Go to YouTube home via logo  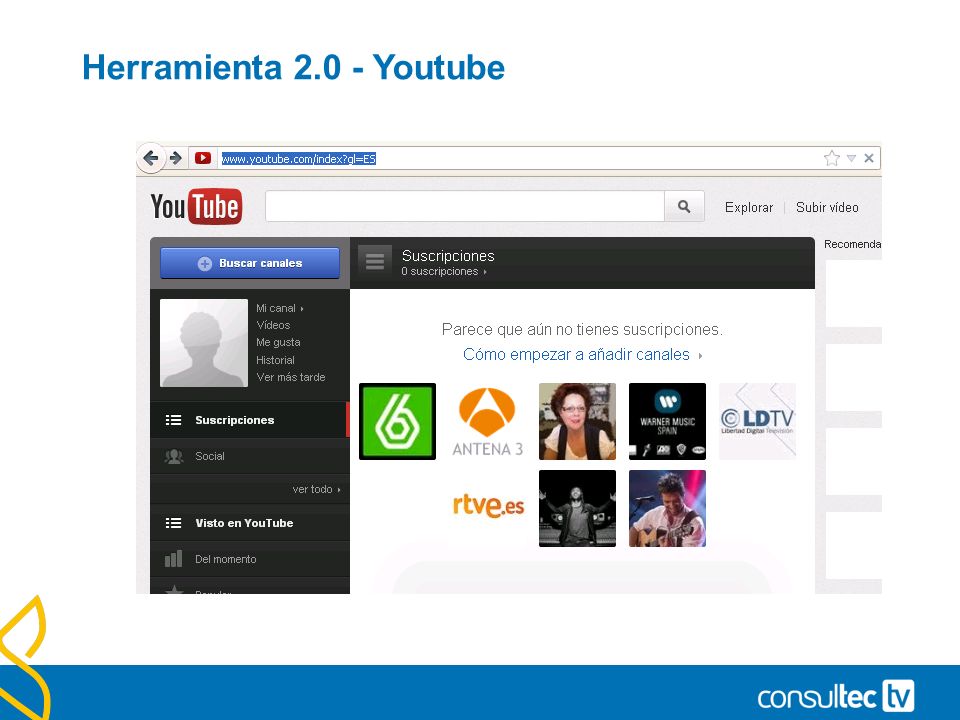click(197, 206)
